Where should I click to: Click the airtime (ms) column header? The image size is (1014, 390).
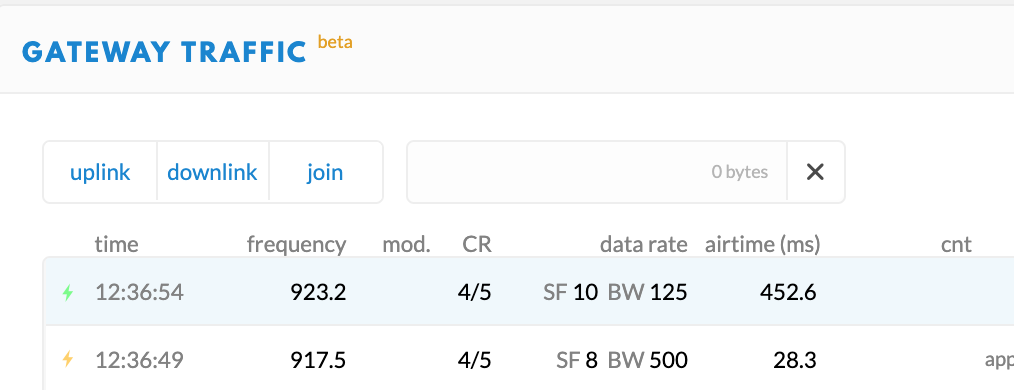coord(762,244)
